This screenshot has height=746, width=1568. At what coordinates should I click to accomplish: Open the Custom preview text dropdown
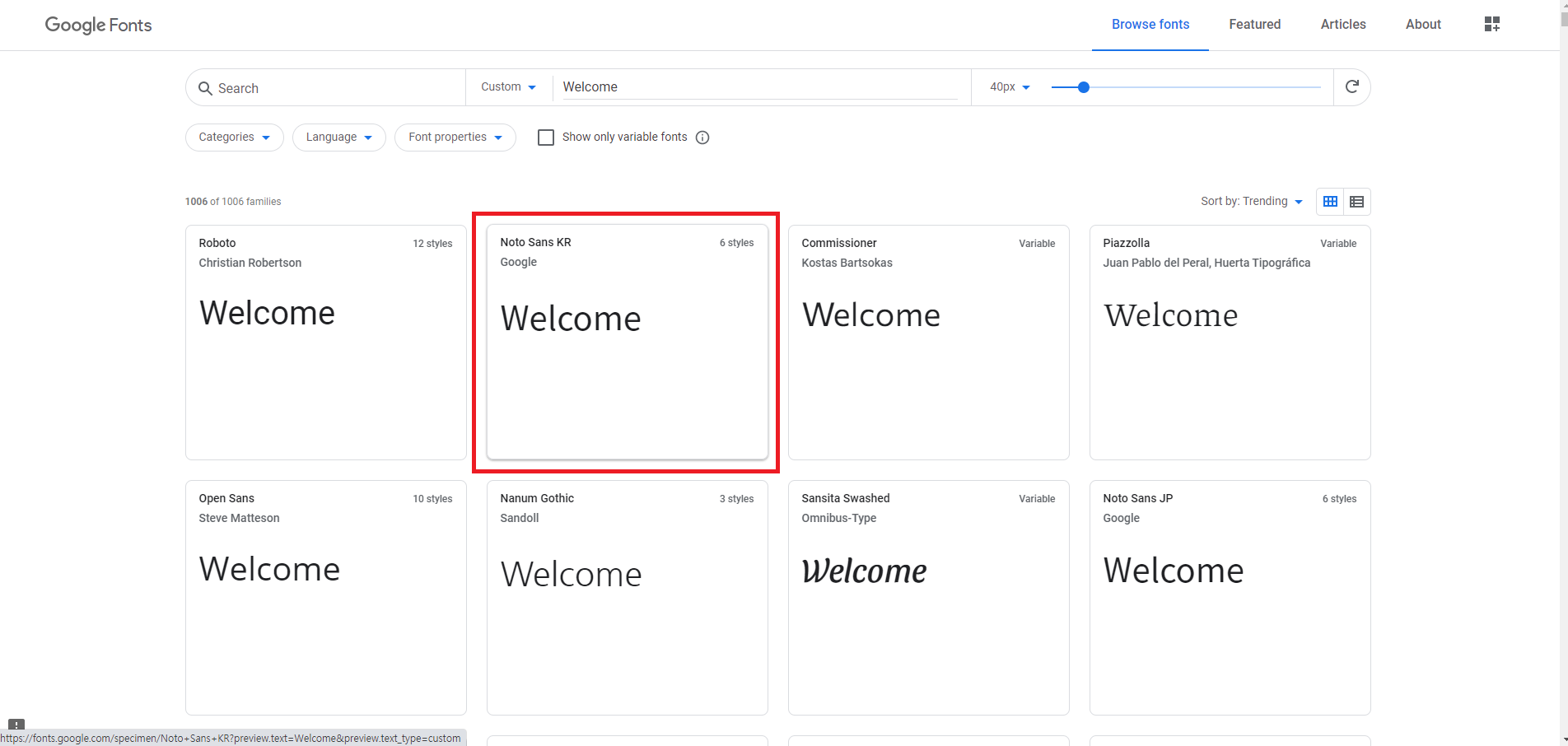[x=508, y=86]
